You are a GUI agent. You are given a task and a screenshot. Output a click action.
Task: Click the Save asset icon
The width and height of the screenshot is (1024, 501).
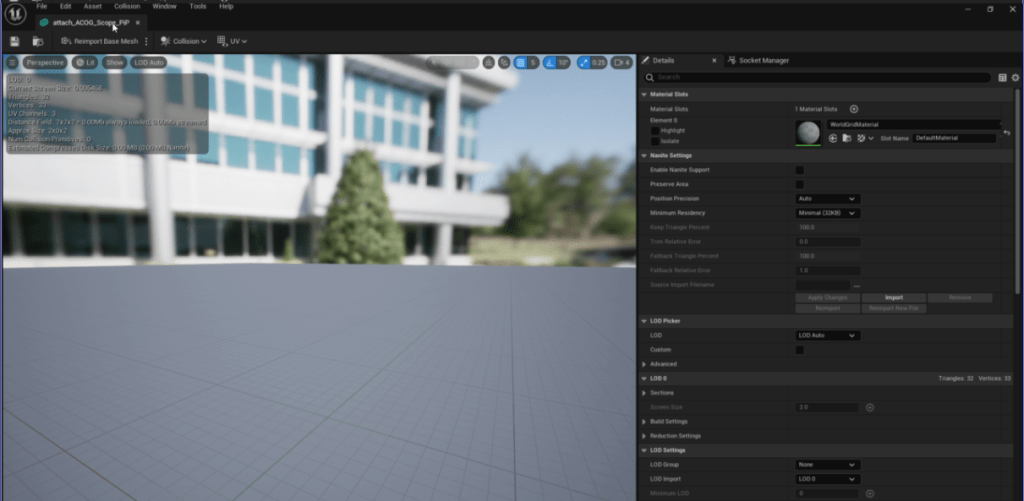coord(14,41)
